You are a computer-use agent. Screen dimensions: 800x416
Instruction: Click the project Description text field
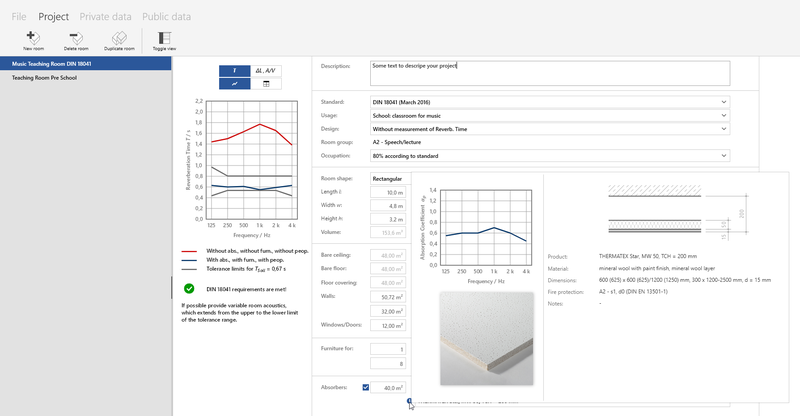[549, 72]
